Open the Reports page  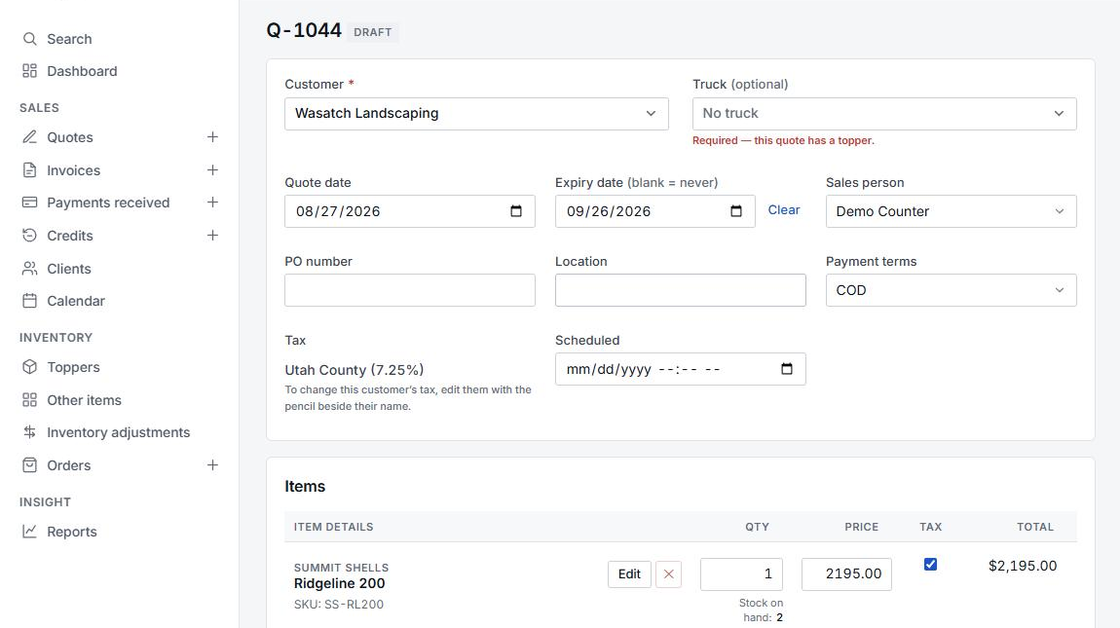pos(71,532)
